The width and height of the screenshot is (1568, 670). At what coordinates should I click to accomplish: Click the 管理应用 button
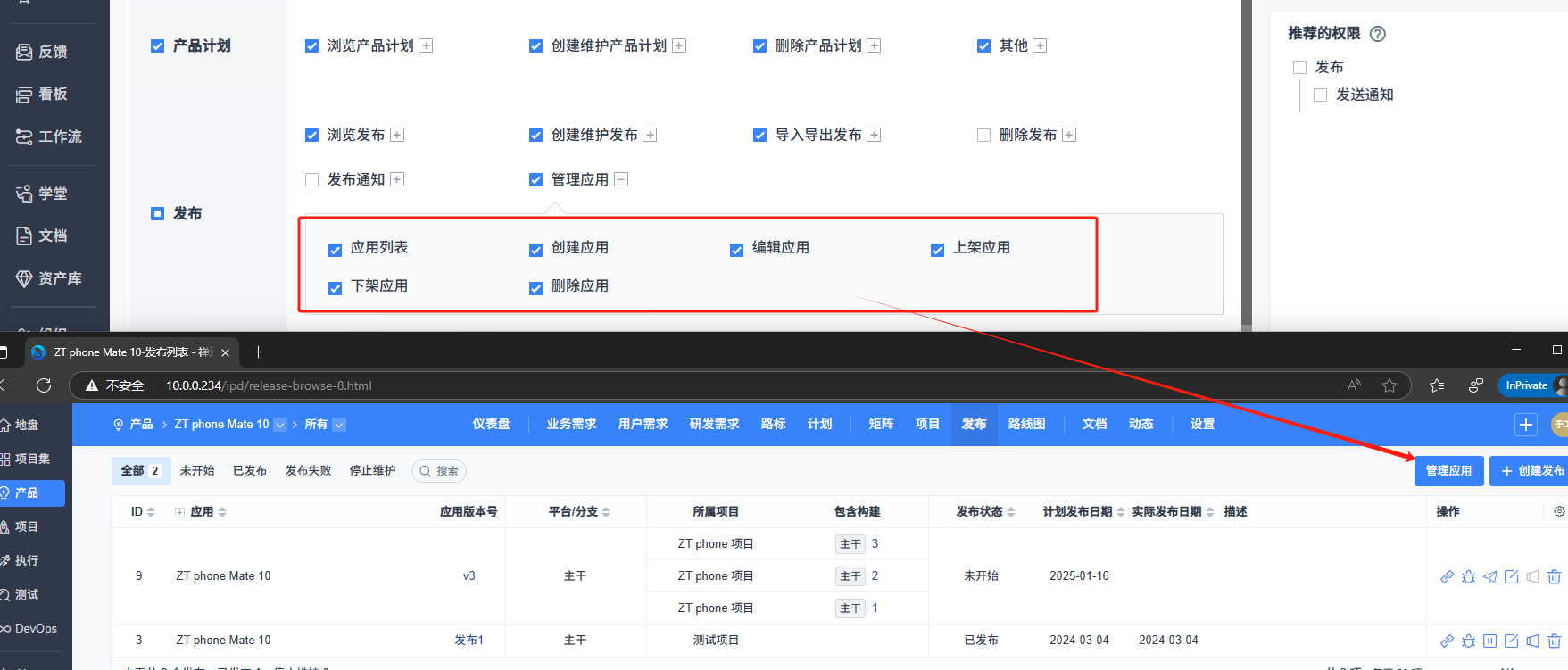1448,470
